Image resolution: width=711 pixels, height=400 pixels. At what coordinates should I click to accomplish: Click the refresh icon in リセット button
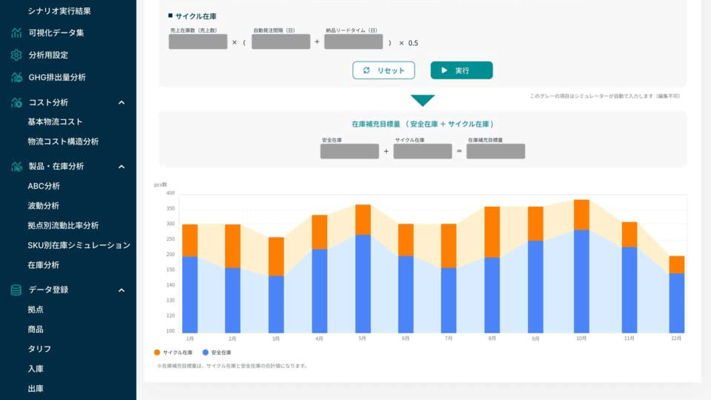click(x=367, y=71)
